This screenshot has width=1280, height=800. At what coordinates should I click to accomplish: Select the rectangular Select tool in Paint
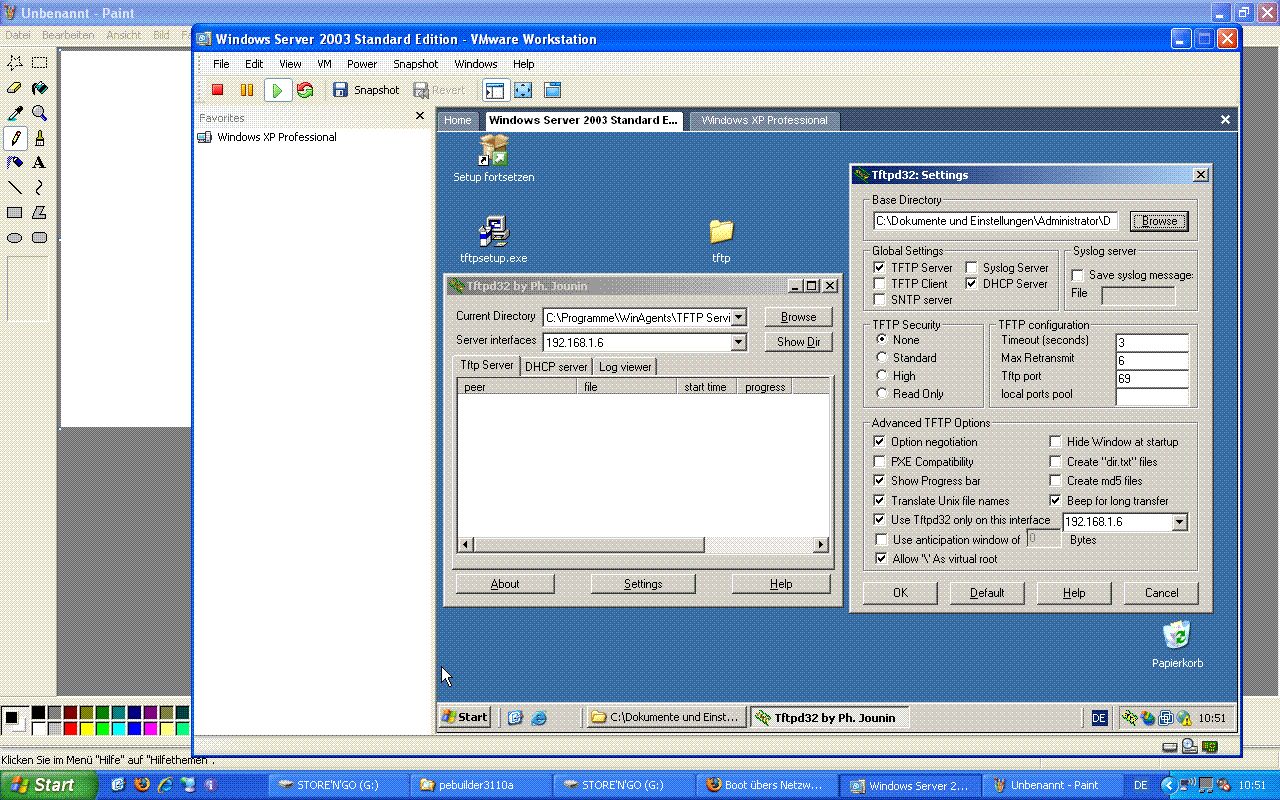point(40,63)
